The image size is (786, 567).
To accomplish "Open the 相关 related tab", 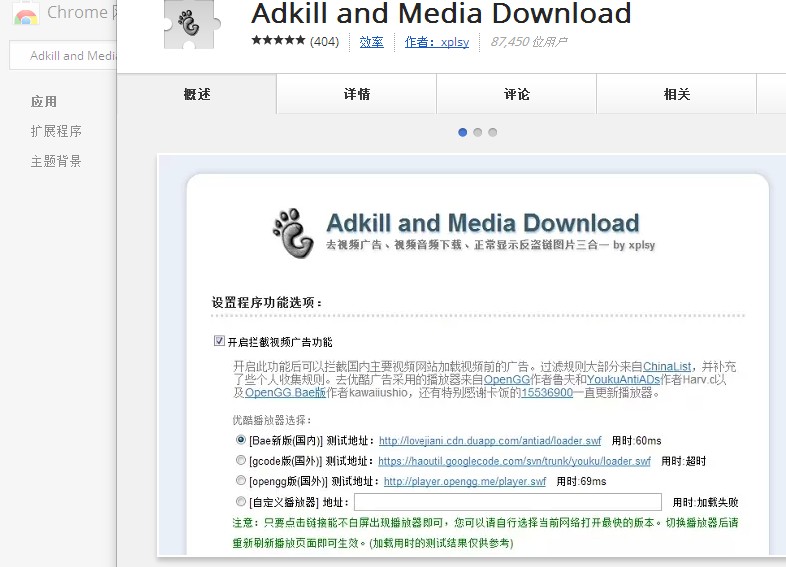I will pos(677,94).
